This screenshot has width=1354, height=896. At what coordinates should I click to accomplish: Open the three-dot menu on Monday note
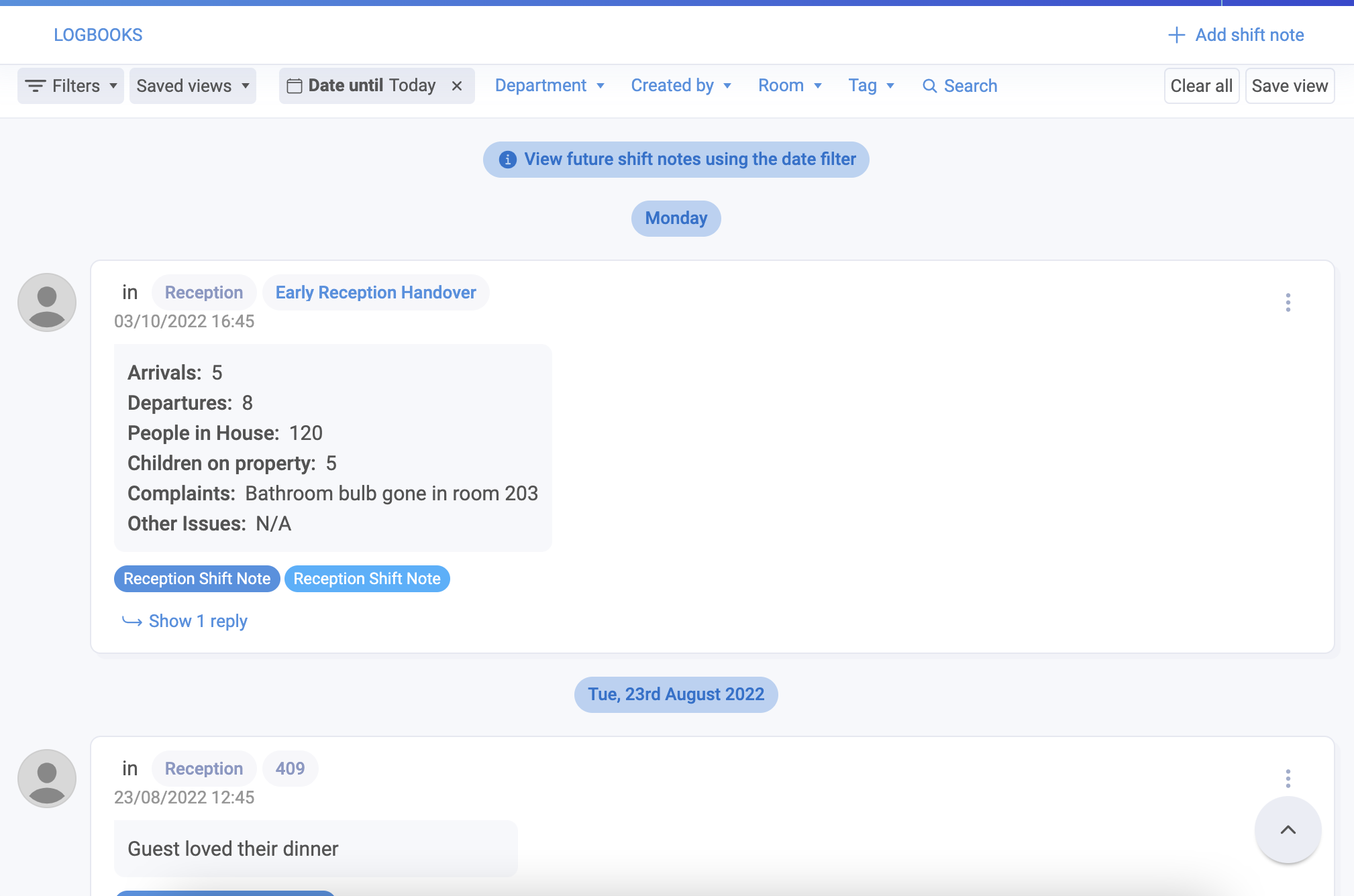[1288, 302]
